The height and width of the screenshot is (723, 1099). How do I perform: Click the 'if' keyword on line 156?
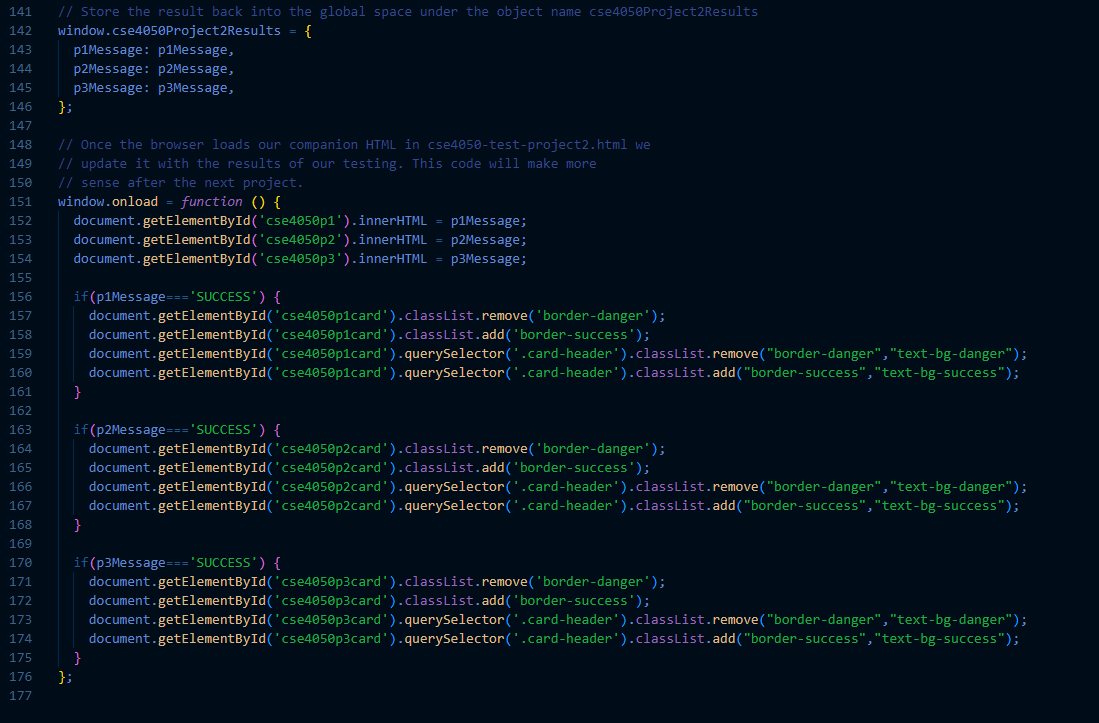[81, 296]
